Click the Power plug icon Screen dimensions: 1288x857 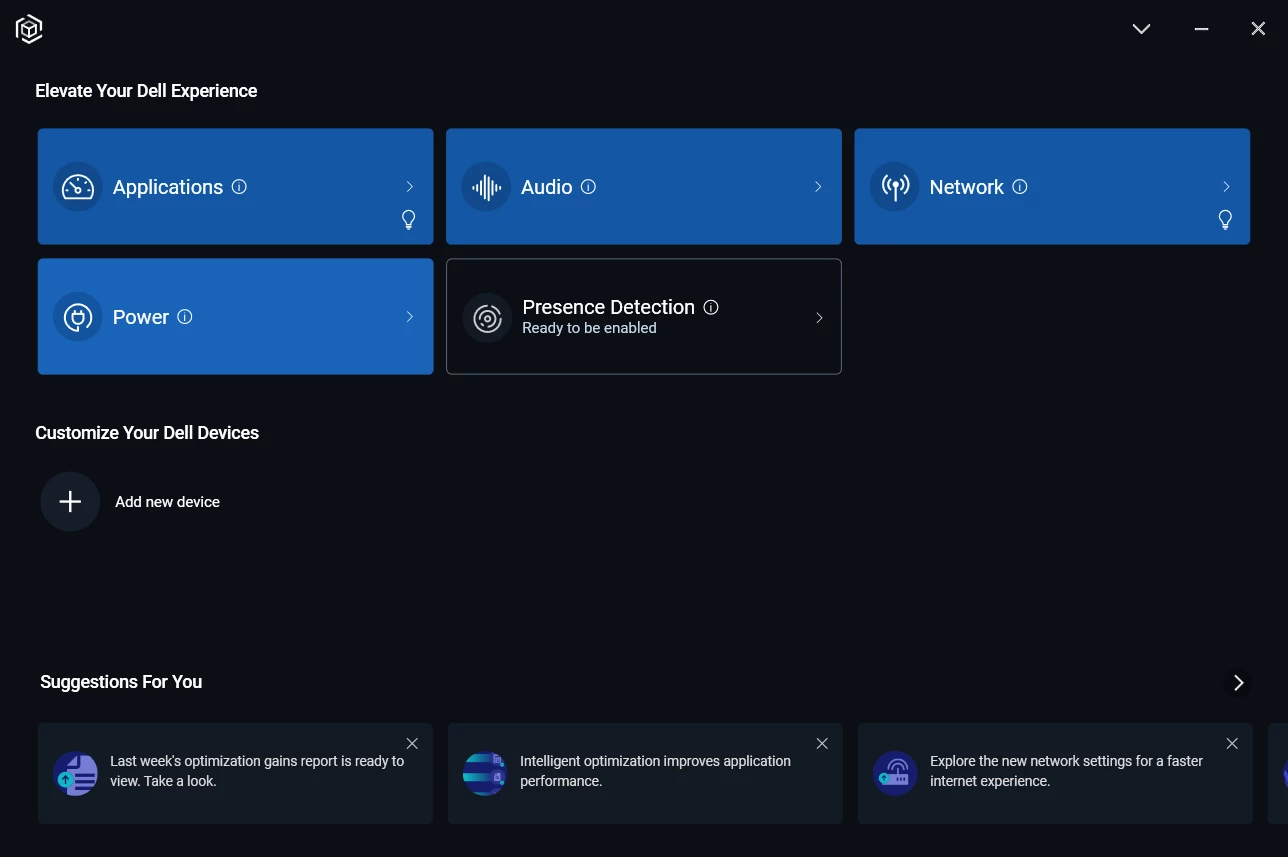point(78,317)
